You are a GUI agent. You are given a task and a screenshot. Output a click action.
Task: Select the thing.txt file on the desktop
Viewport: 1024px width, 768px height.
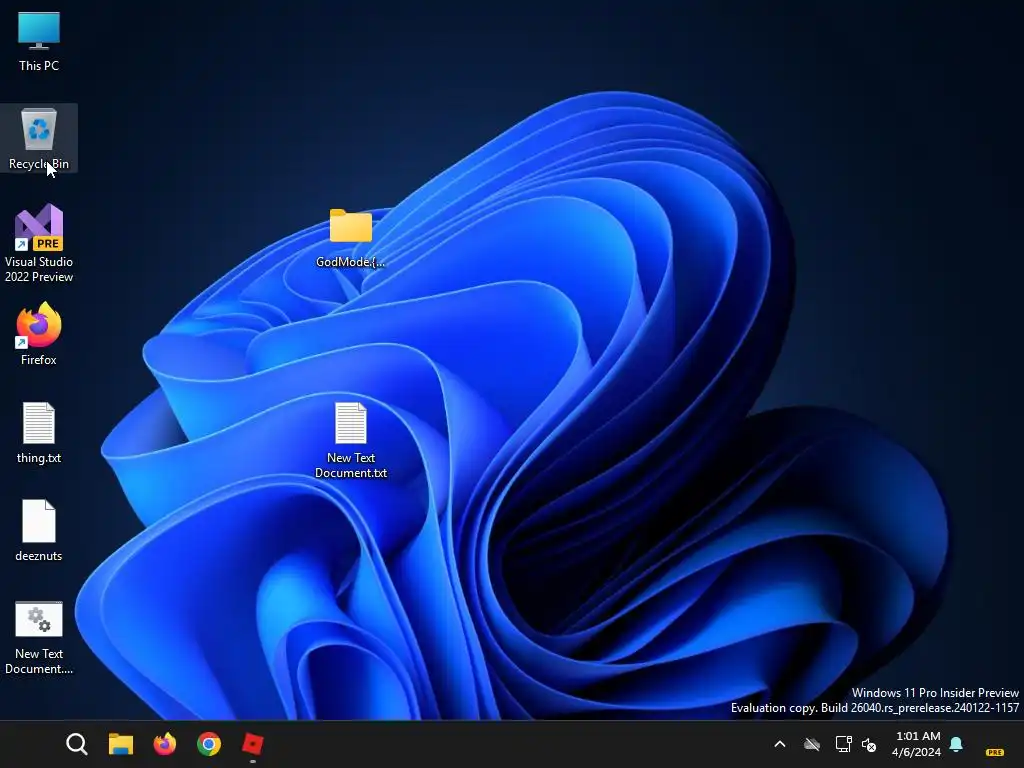[39, 432]
